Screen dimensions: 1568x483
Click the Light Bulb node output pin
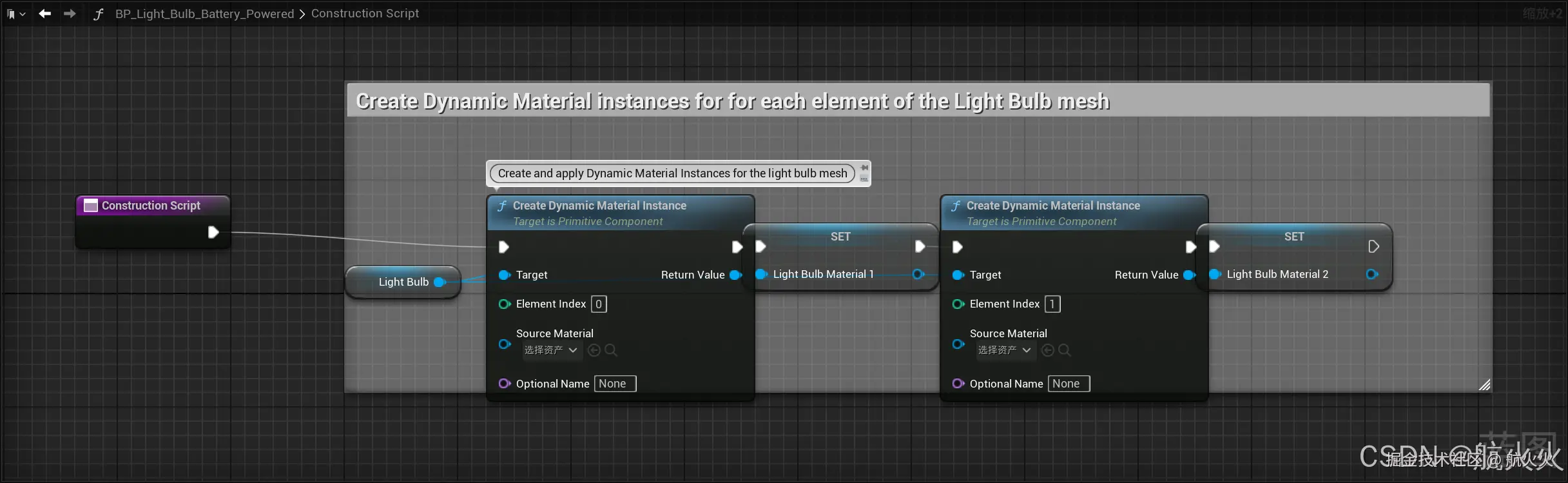click(440, 282)
